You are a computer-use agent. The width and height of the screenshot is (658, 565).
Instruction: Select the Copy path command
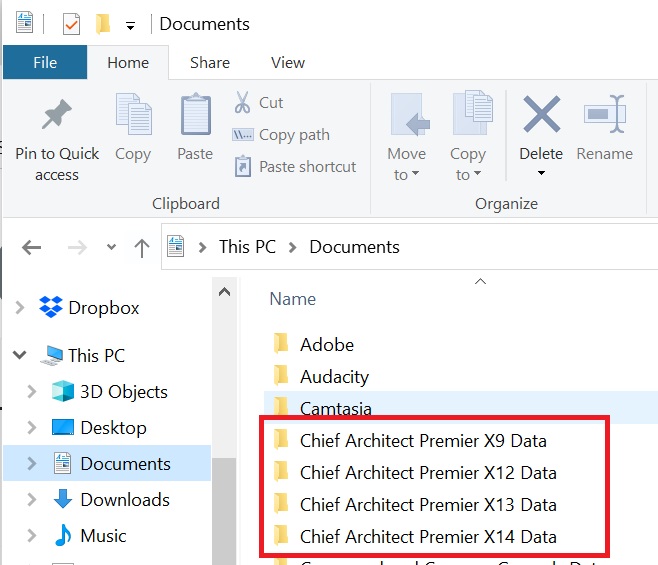click(x=293, y=135)
